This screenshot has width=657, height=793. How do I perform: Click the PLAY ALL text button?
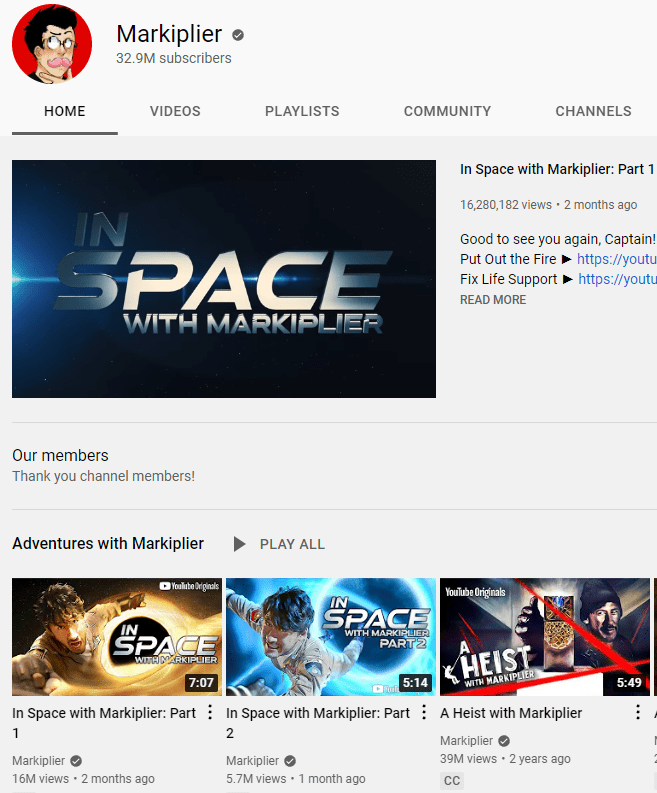(x=292, y=544)
